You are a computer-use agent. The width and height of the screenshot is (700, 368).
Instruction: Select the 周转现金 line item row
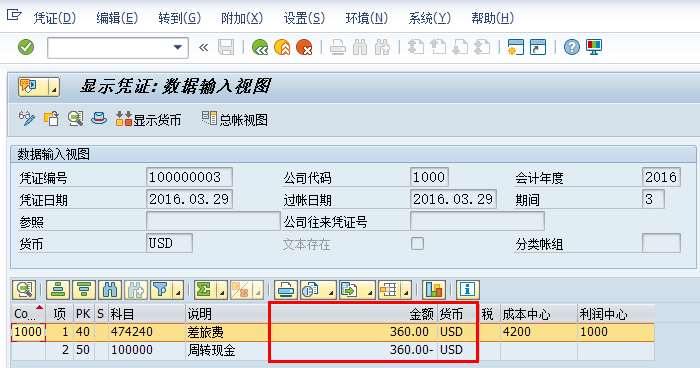[333, 350]
